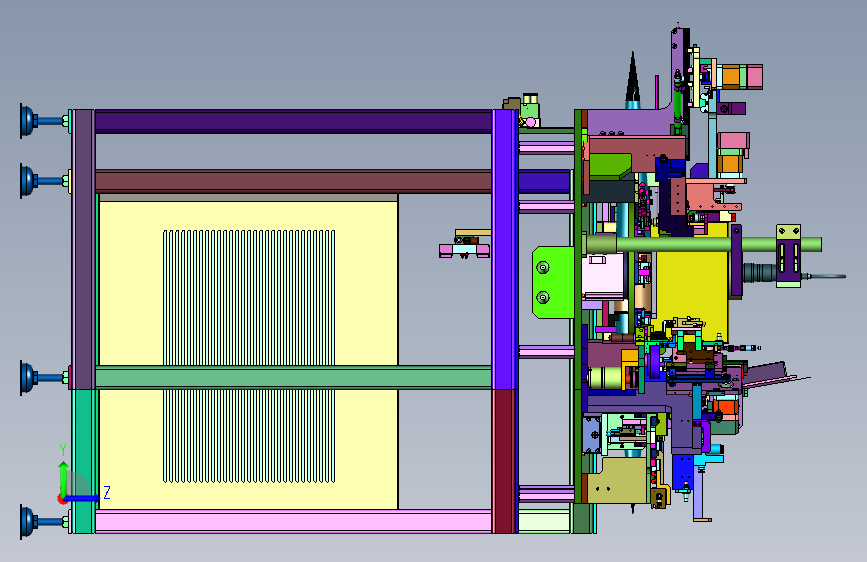Select the olive-colored box at the bottom right
The height and width of the screenshot is (562, 867).
click(x=618, y=480)
